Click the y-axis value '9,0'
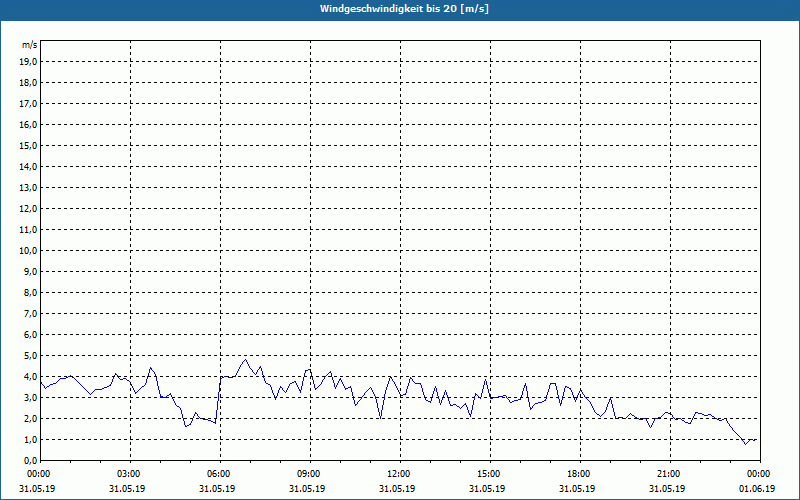This screenshot has height=500, width=800. [30, 271]
